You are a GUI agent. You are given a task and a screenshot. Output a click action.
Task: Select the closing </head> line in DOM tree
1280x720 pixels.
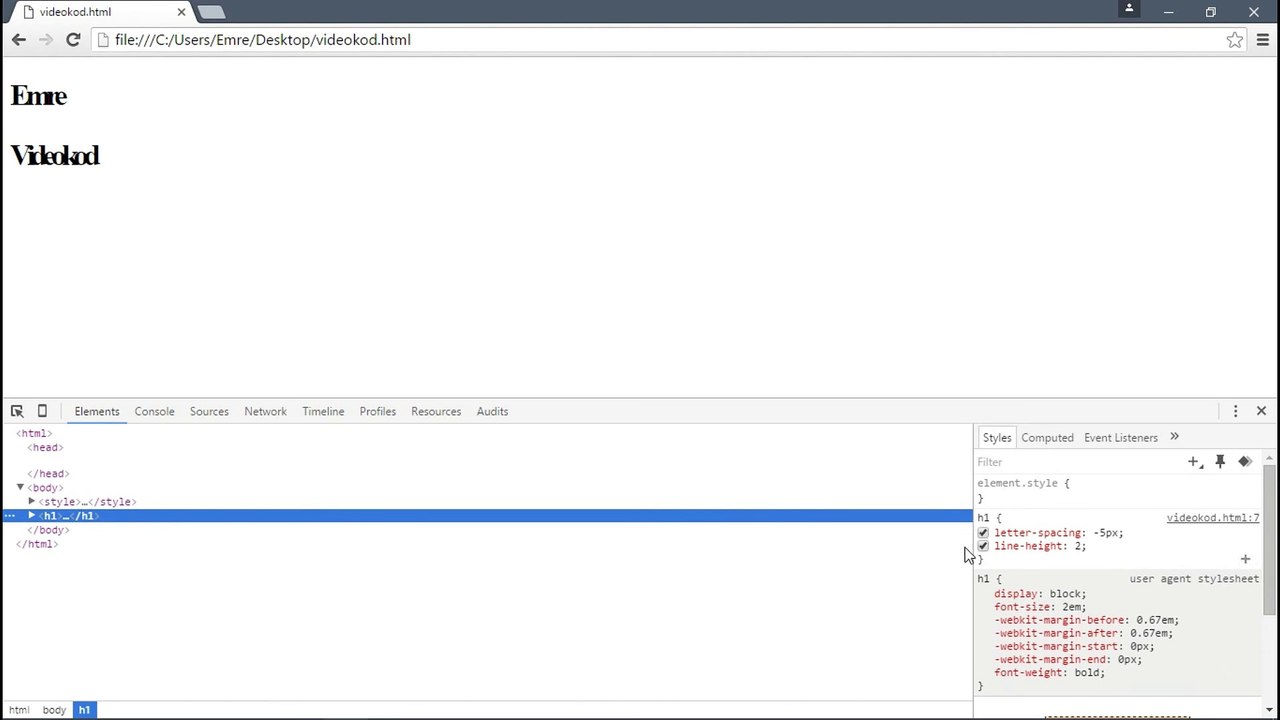click(x=48, y=474)
